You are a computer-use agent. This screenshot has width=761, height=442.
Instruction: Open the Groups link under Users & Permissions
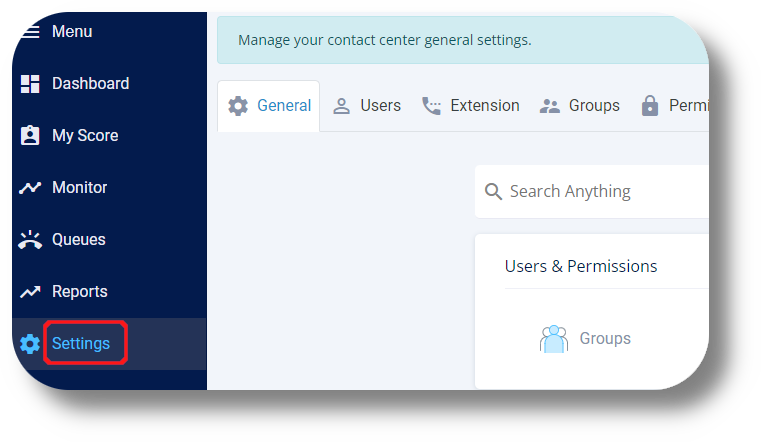[x=605, y=339]
